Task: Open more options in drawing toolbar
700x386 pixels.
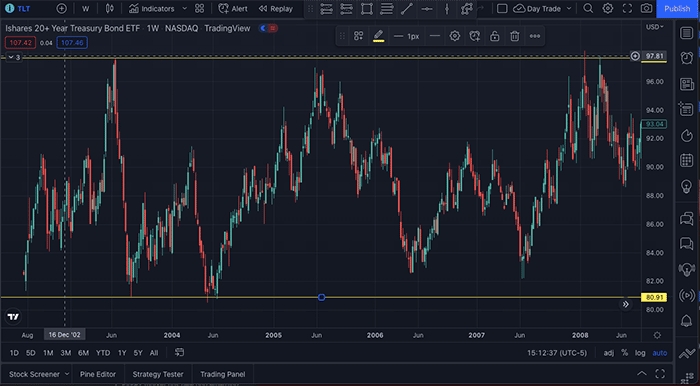Action: 535,36
